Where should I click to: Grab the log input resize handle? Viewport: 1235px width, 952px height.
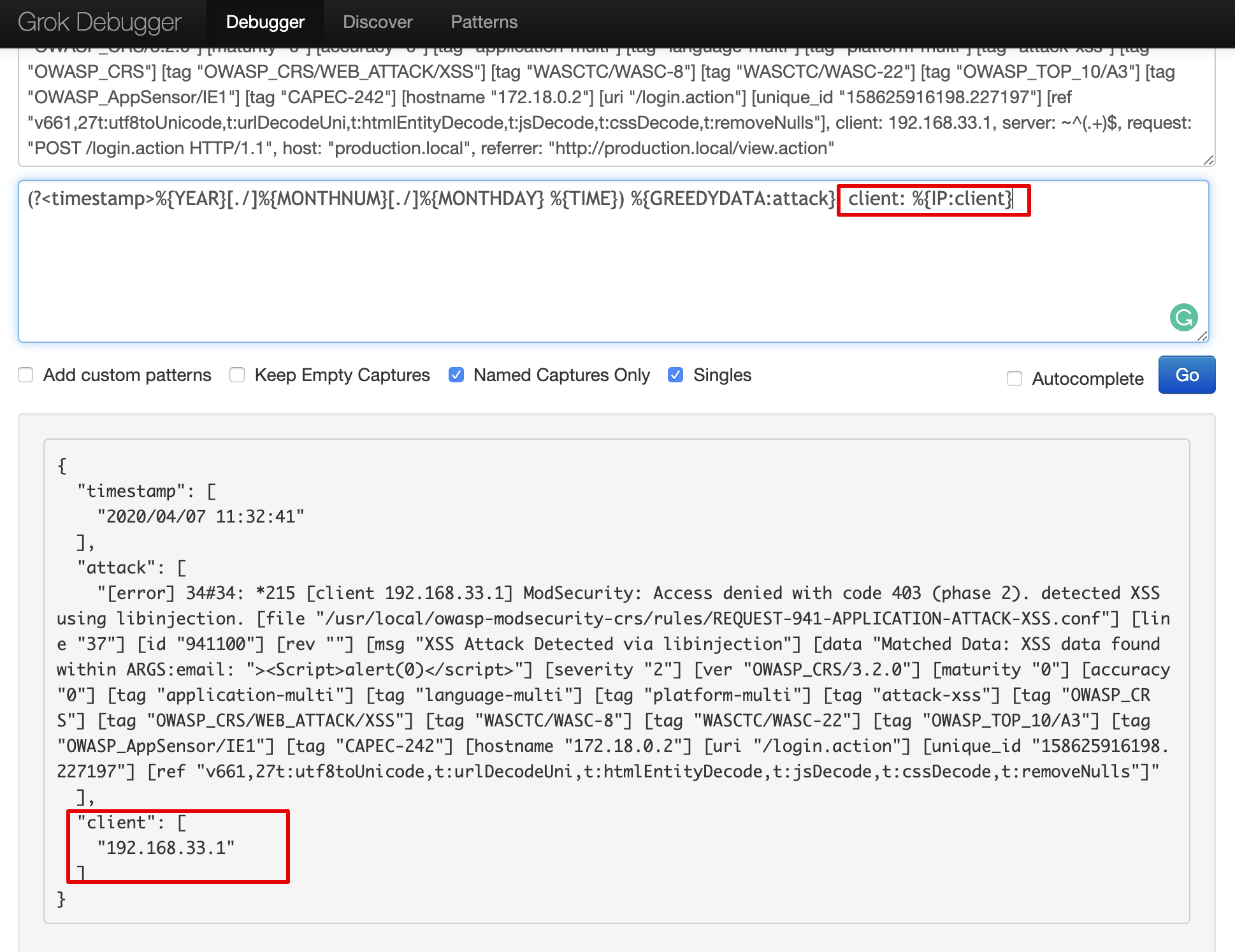(1208, 160)
